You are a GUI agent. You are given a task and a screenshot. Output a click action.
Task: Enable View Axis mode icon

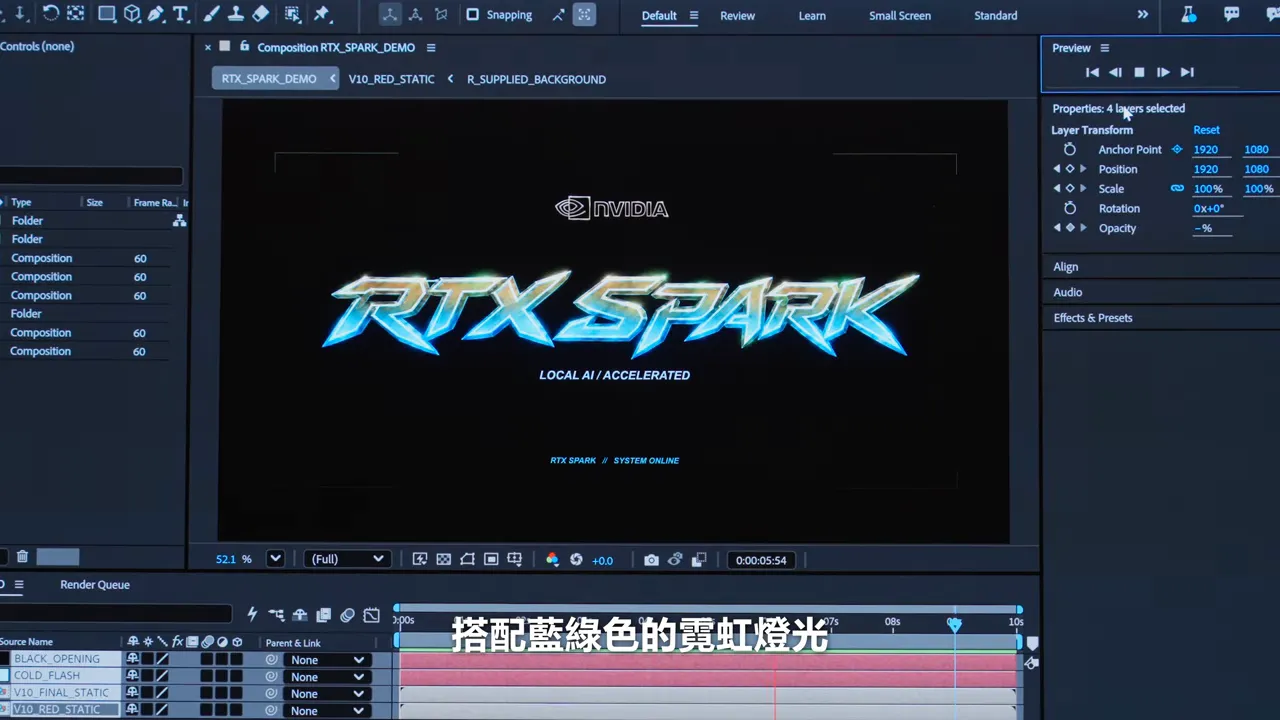click(441, 15)
